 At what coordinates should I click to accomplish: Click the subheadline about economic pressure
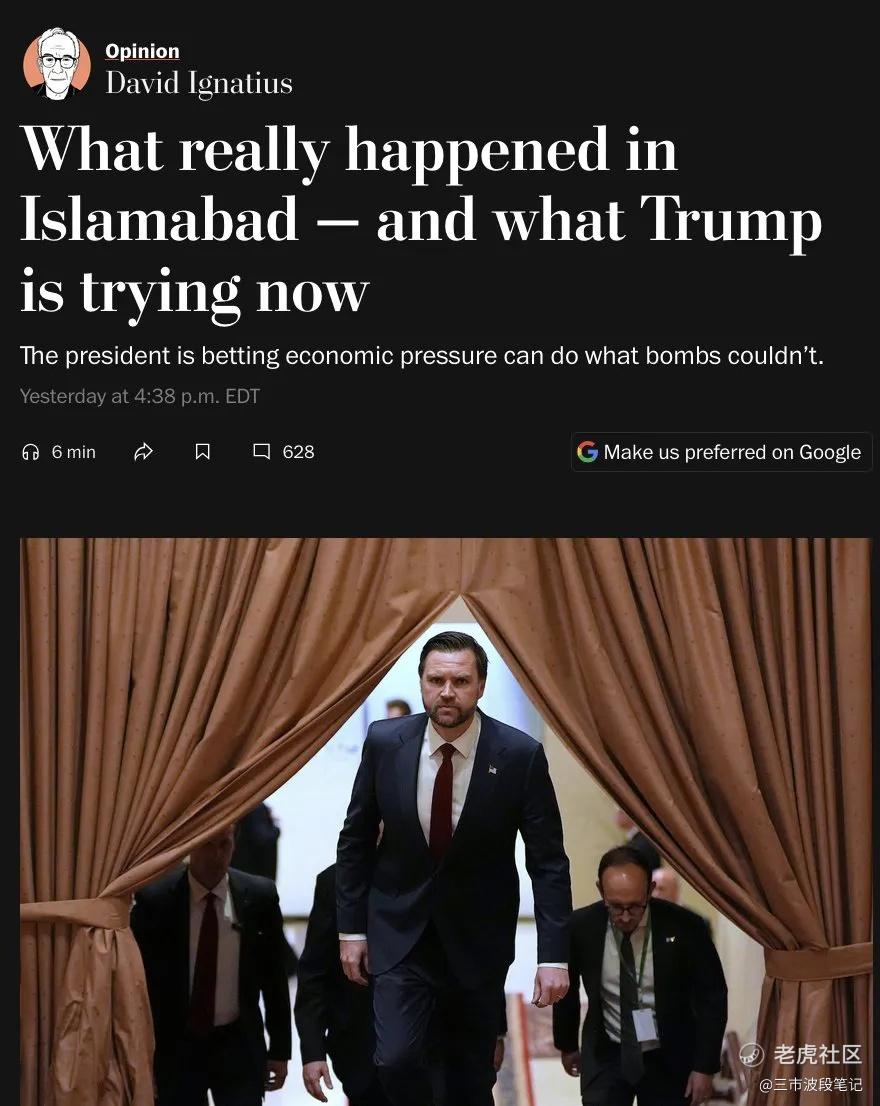click(422, 356)
